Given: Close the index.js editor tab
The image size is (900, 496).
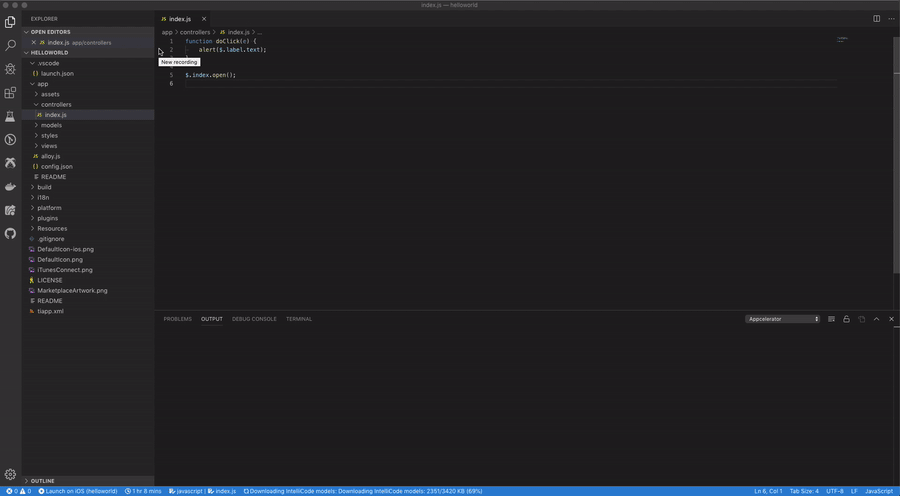Looking at the screenshot, I should point(204,19).
